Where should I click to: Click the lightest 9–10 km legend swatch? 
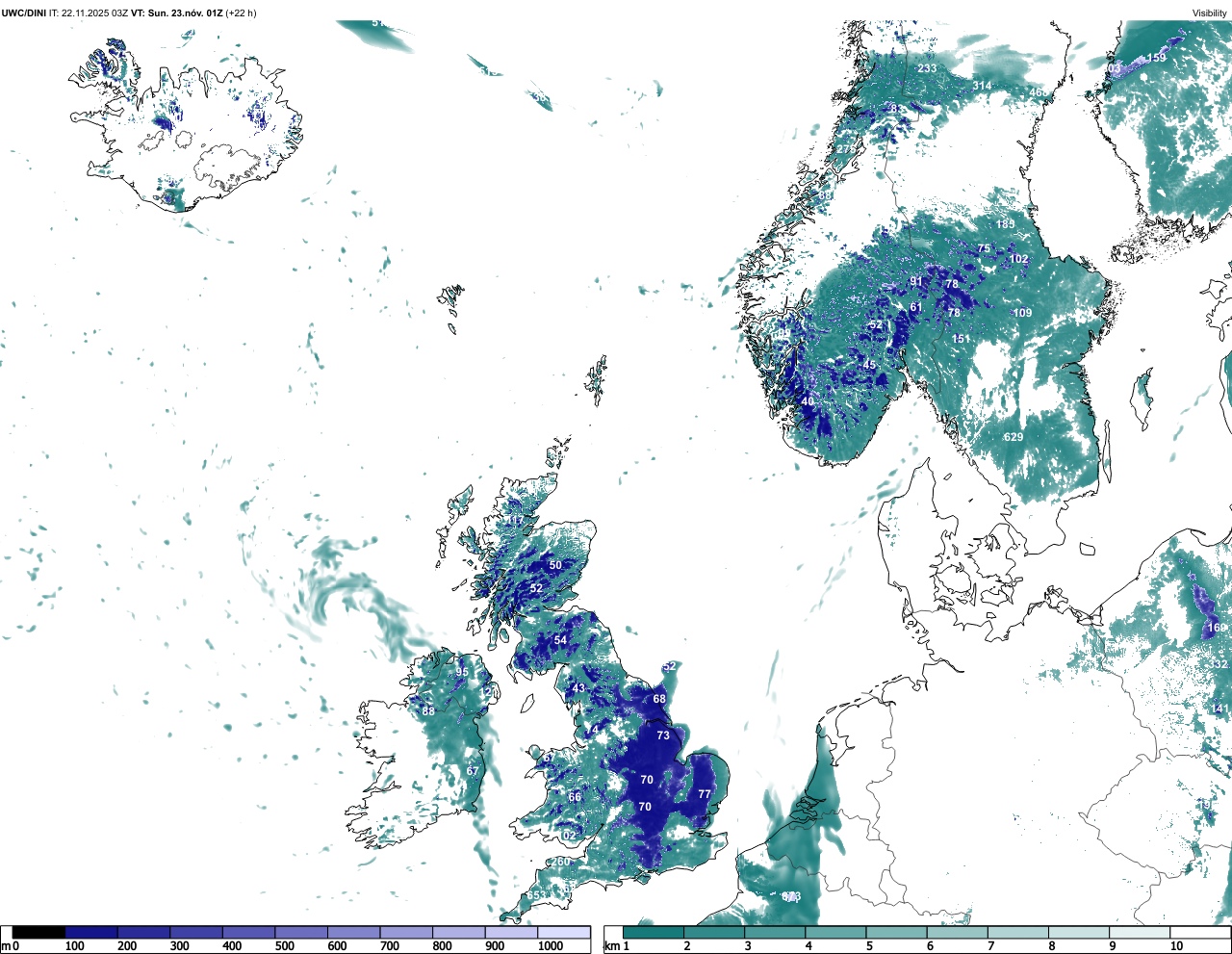click(1141, 932)
